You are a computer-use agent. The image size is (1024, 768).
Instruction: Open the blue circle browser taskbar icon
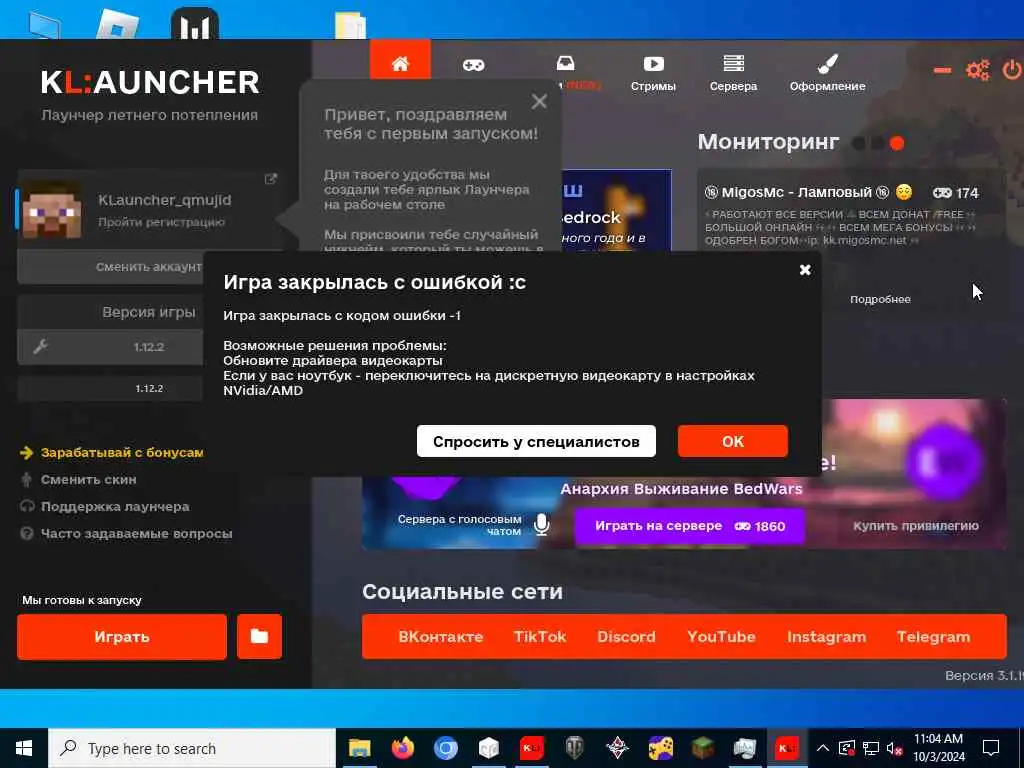click(445, 748)
